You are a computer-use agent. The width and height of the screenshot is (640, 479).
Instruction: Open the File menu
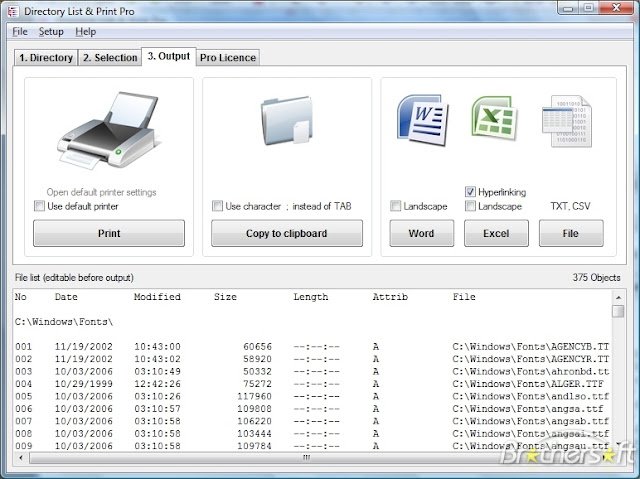(x=20, y=31)
